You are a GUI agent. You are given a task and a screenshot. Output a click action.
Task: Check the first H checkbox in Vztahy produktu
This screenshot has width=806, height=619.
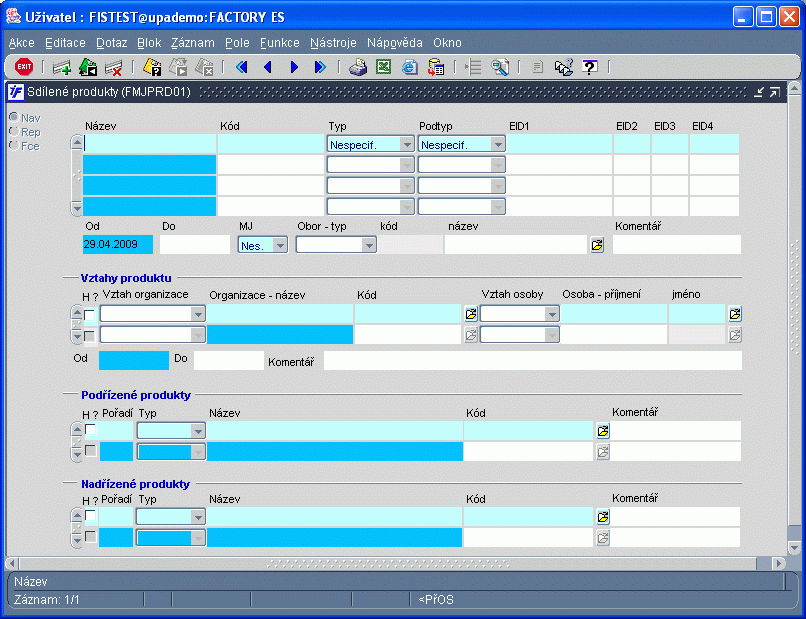coord(90,315)
